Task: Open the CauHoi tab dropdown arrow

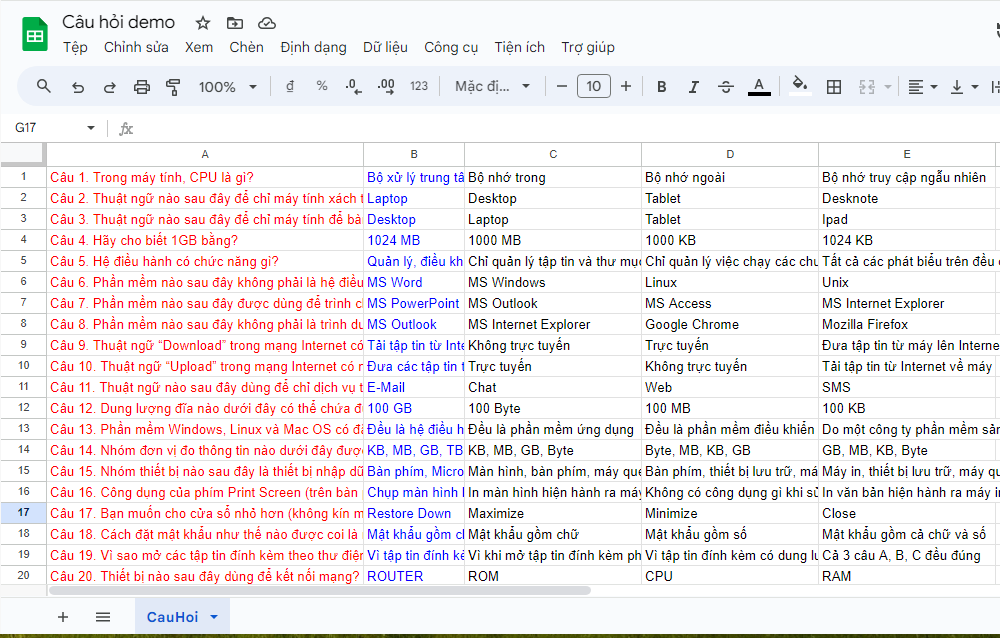Action: coord(214,617)
